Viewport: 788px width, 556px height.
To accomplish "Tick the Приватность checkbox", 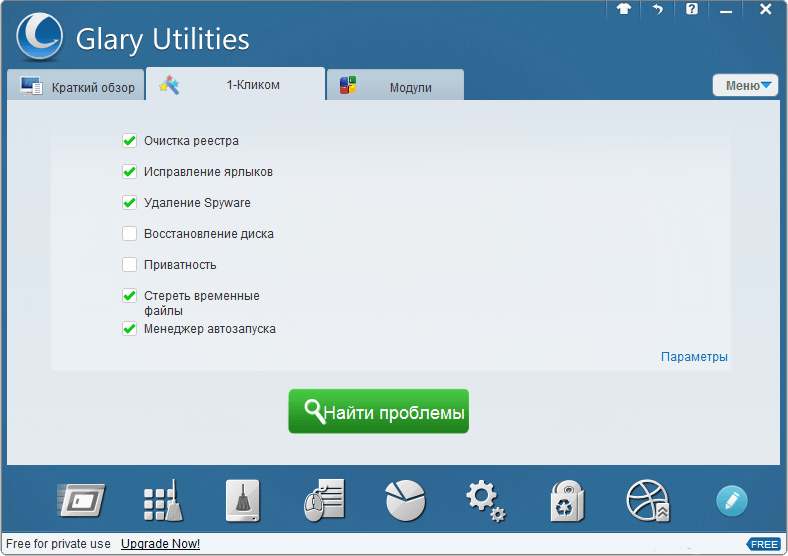I will pos(129,265).
